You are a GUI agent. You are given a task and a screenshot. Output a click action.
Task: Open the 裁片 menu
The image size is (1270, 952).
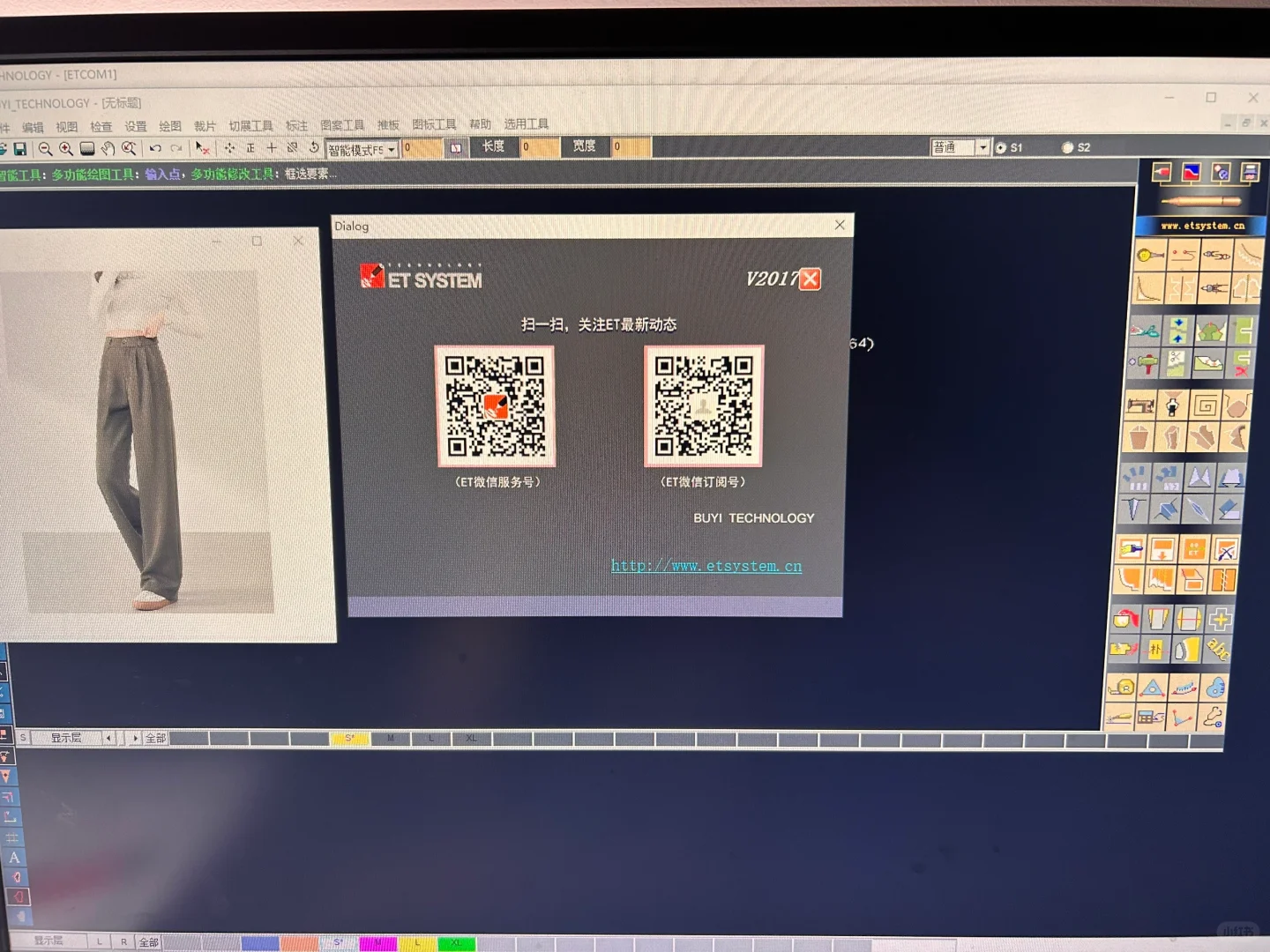pos(205,126)
